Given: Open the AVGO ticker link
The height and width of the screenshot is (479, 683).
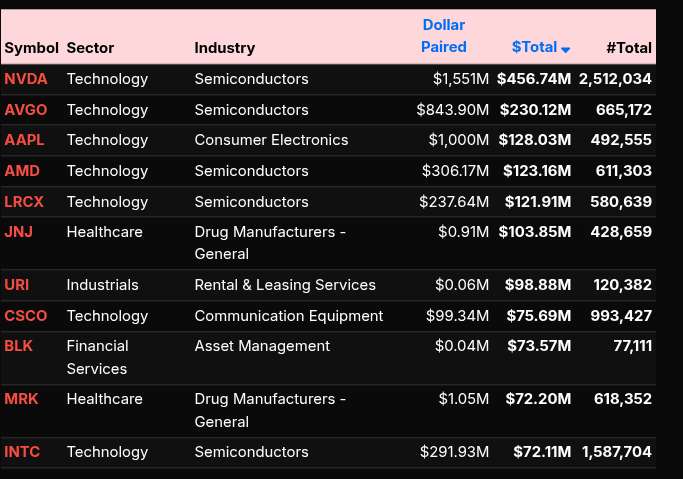Looking at the screenshot, I should [x=25, y=110].
